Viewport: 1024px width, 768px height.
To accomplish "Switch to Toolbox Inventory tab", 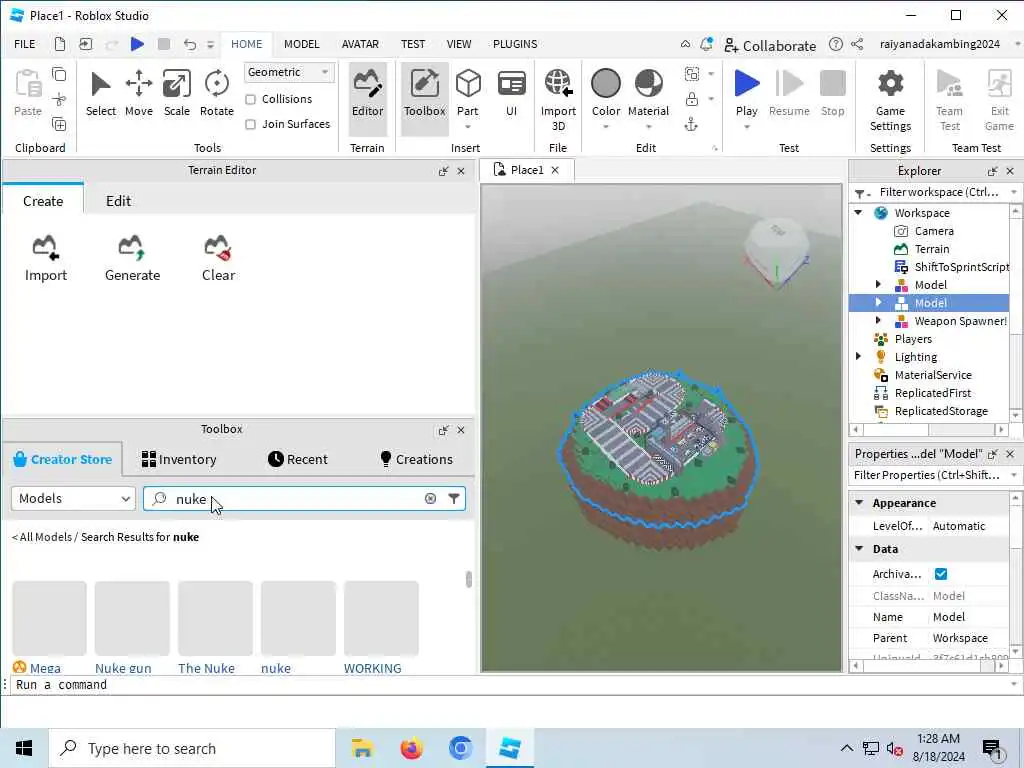I will coord(179,459).
